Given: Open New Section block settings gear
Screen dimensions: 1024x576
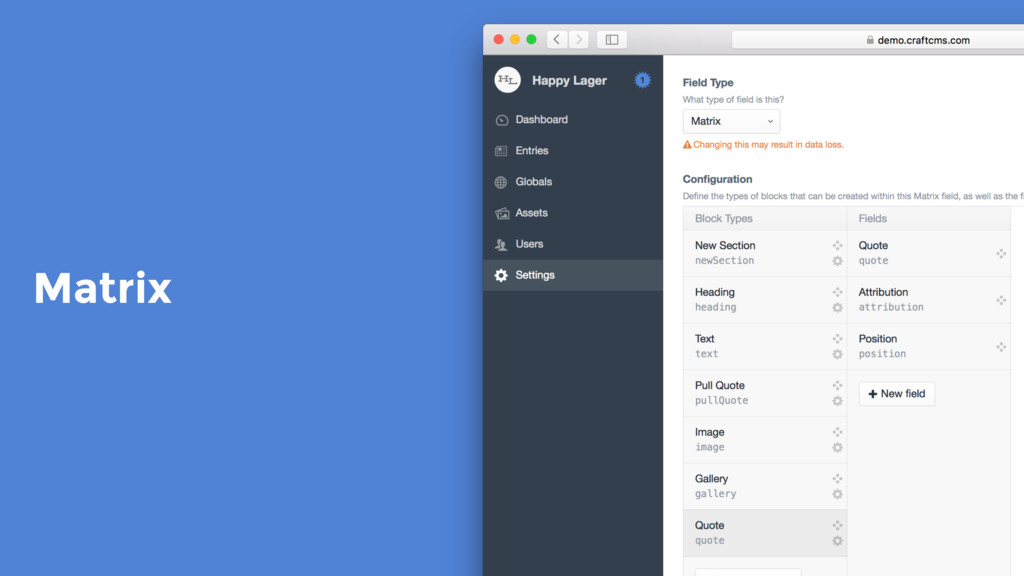Looking at the screenshot, I should [x=837, y=261].
